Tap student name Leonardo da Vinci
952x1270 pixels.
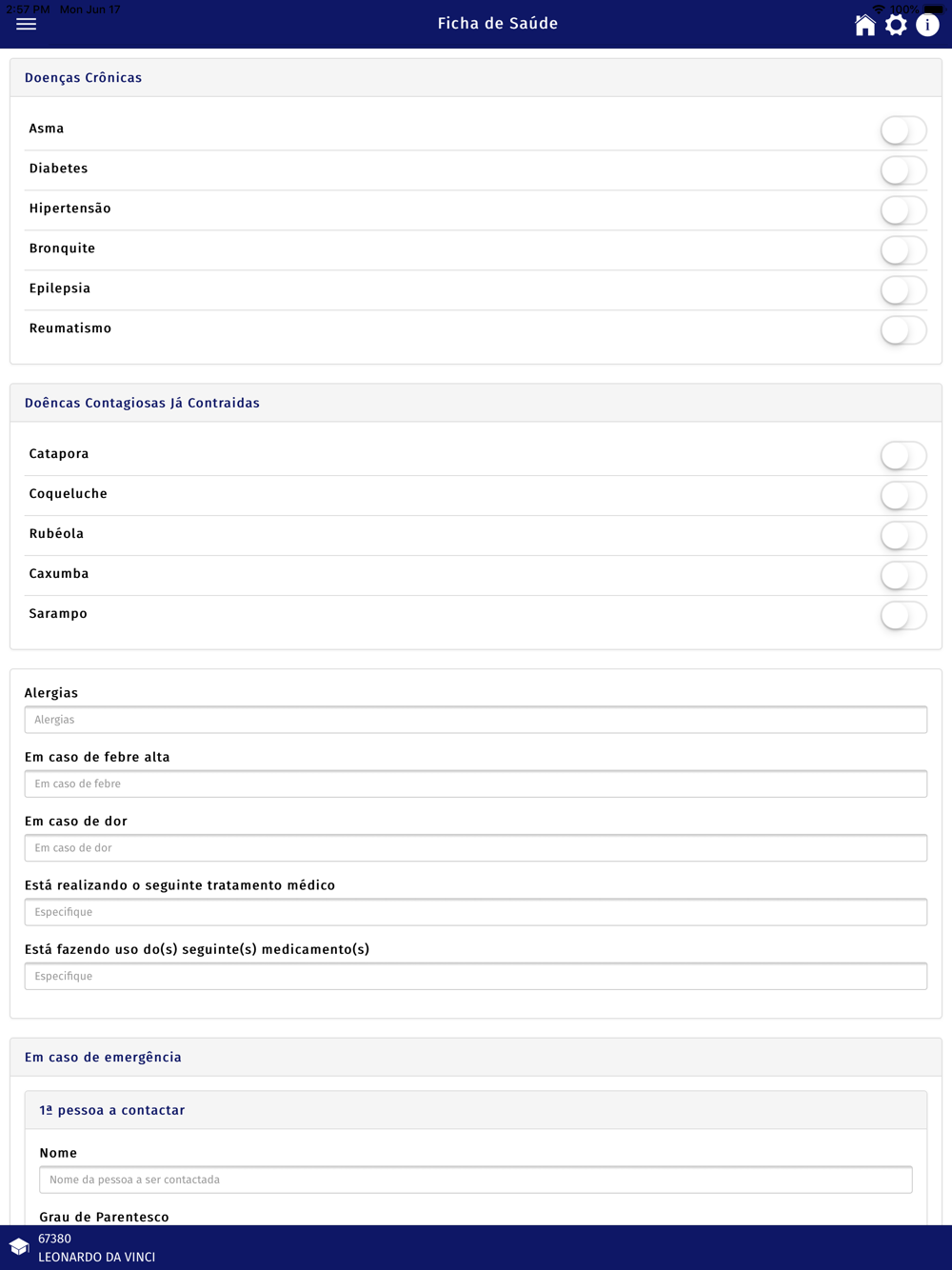(x=96, y=1257)
